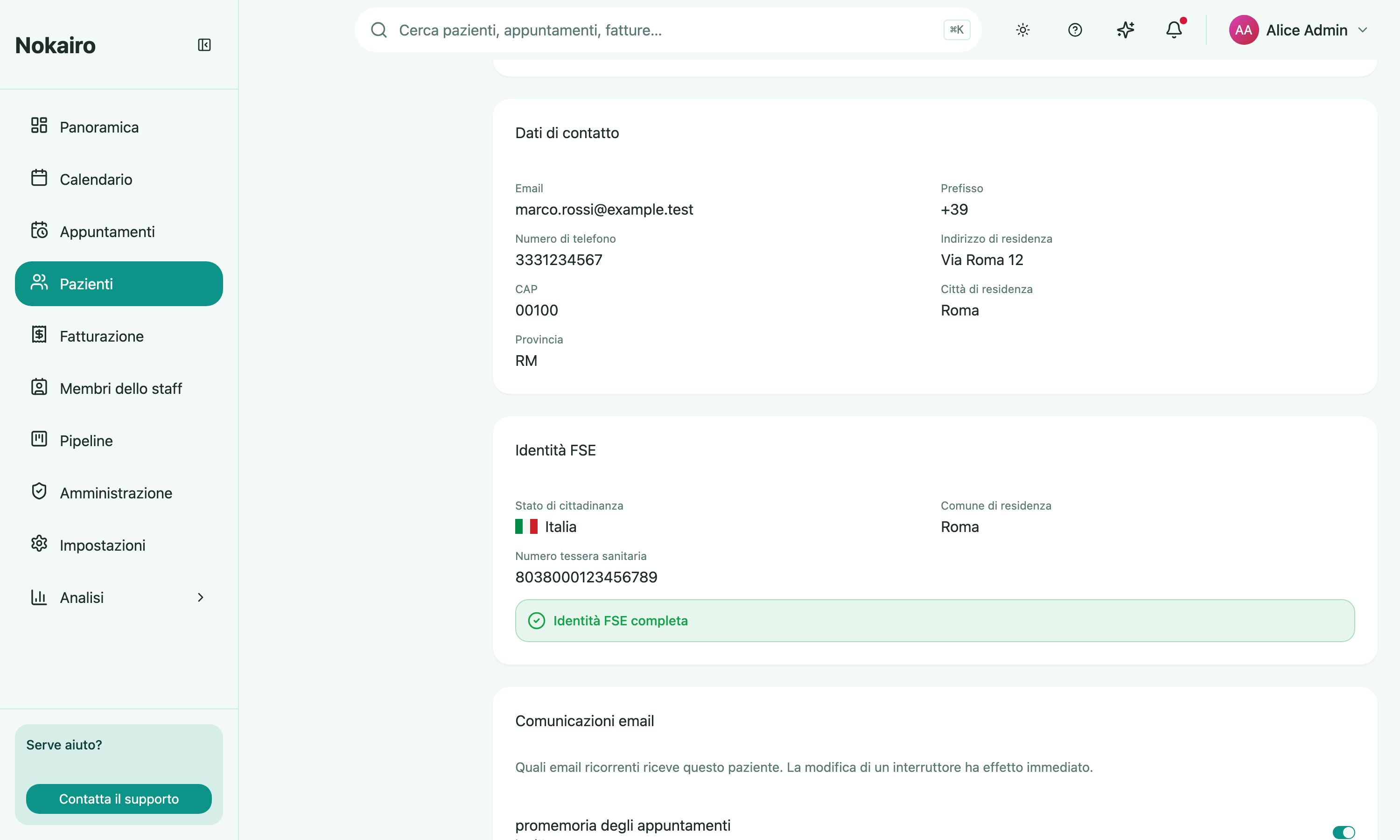The height and width of the screenshot is (840, 1400).
Task: Select Pazienti in sidebar
Action: coord(119,284)
